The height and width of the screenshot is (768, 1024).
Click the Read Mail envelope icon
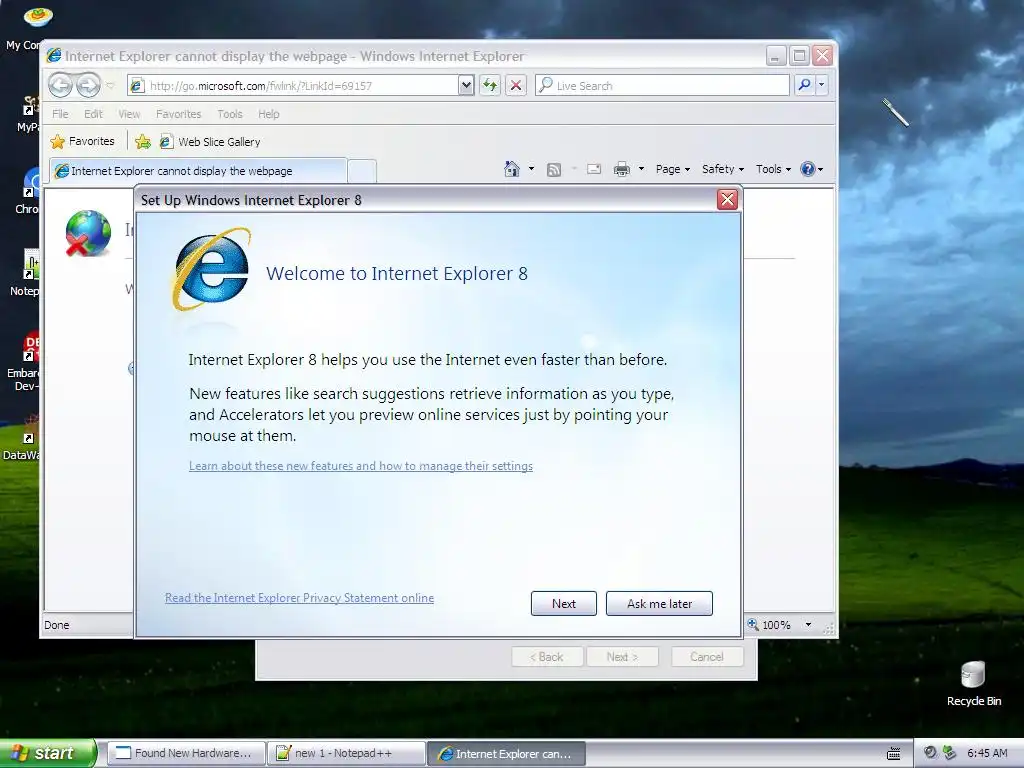point(594,169)
